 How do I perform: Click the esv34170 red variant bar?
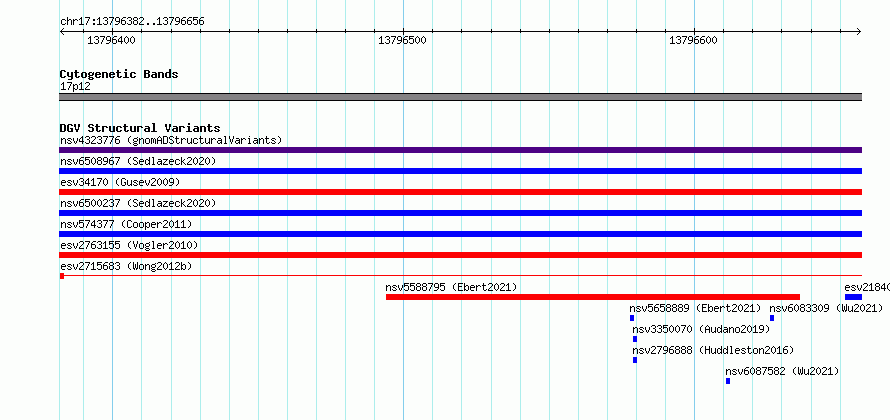pyautogui.click(x=460, y=192)
